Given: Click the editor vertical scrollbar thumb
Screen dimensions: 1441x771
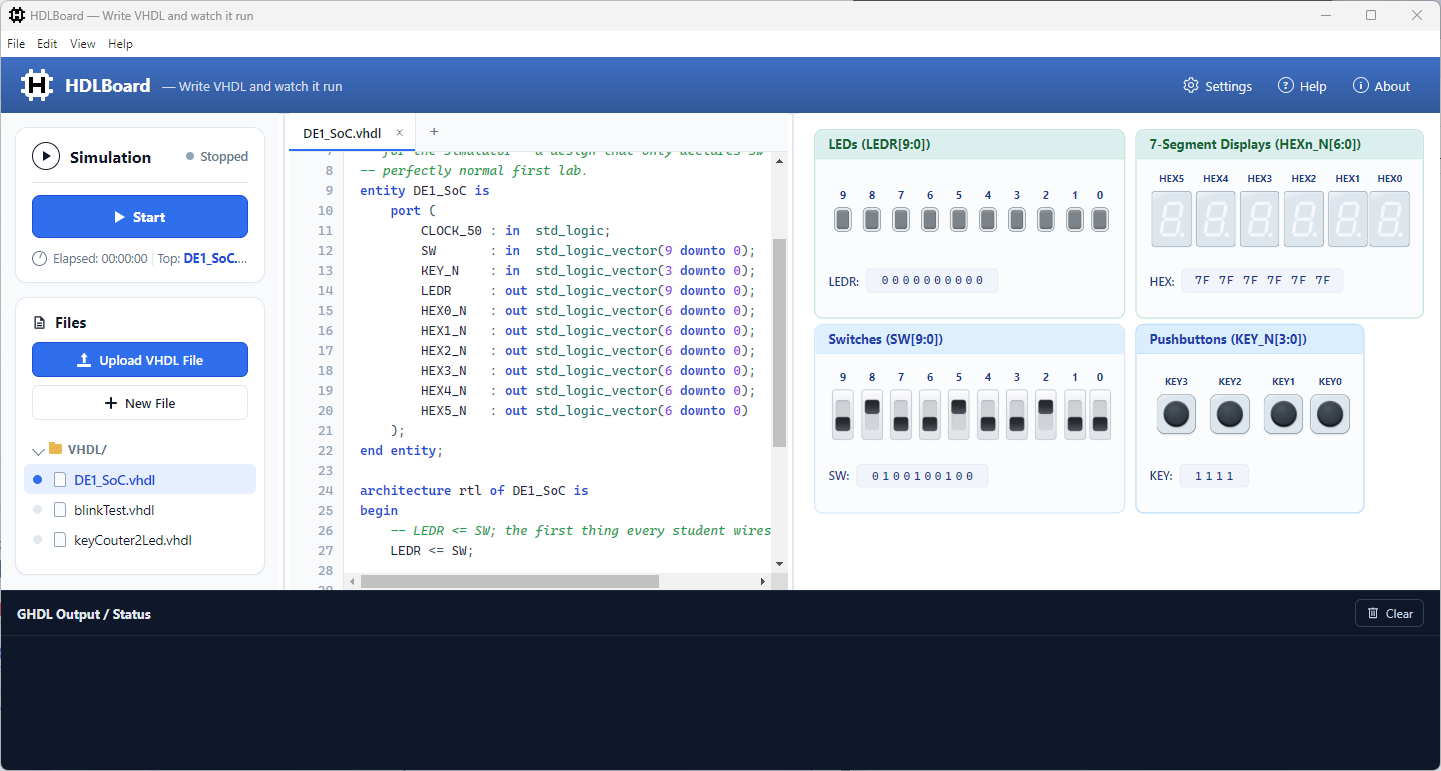Looking at the screenshot, I should [780, 342].
